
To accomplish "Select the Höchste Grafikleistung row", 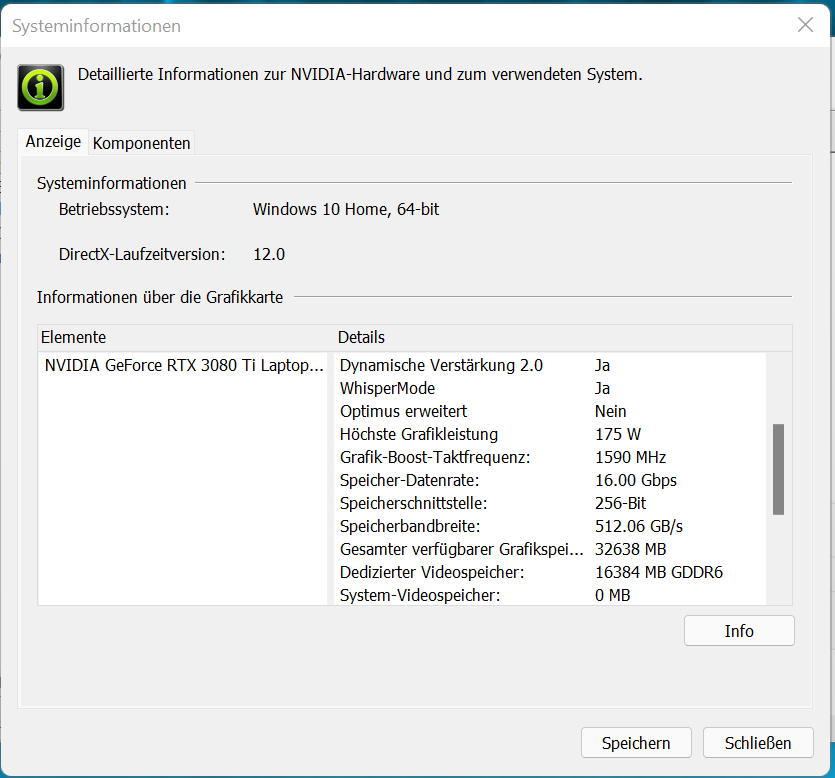I will pos(550,434).
